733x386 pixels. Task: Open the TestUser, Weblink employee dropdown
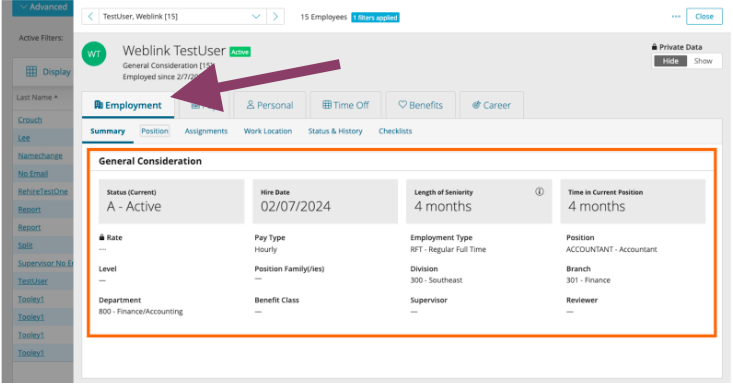(182, 16)
